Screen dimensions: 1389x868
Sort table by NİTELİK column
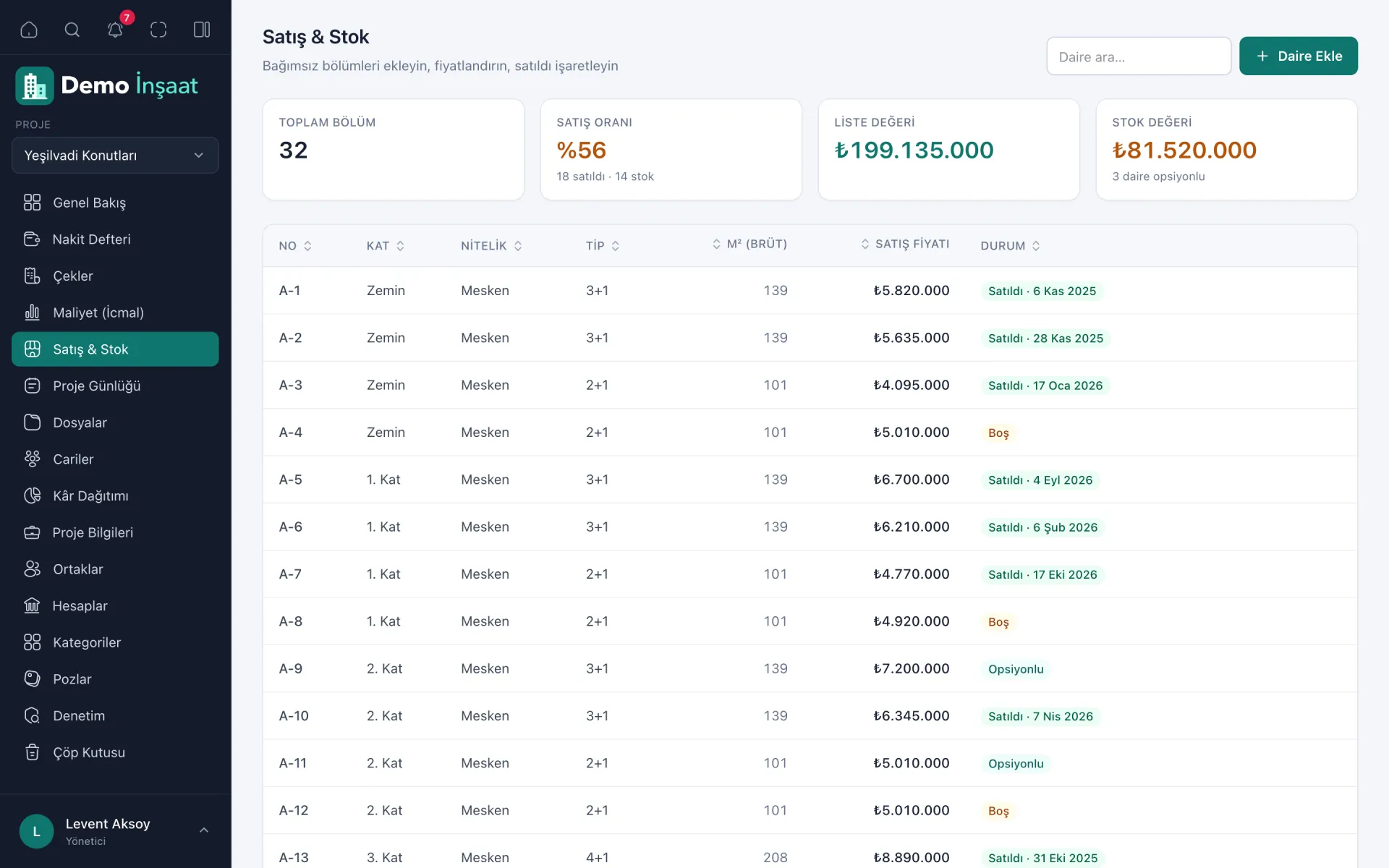[491, 246]
